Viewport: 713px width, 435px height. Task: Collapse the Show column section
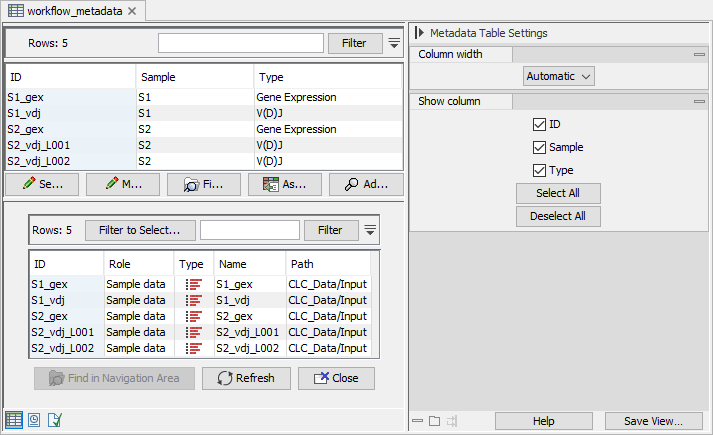click(699, 101)
